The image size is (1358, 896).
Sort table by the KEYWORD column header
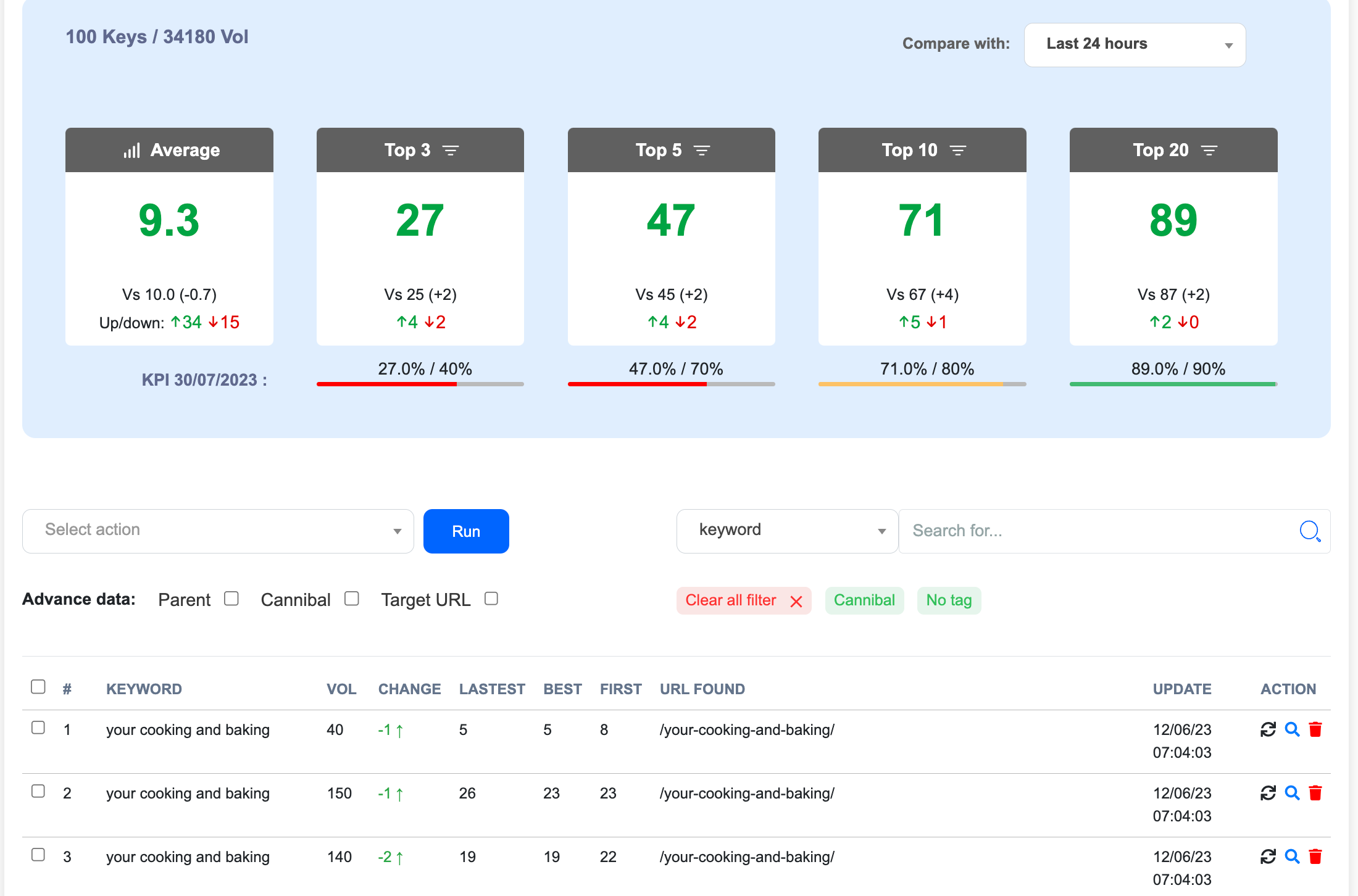(x=144, y=689)
